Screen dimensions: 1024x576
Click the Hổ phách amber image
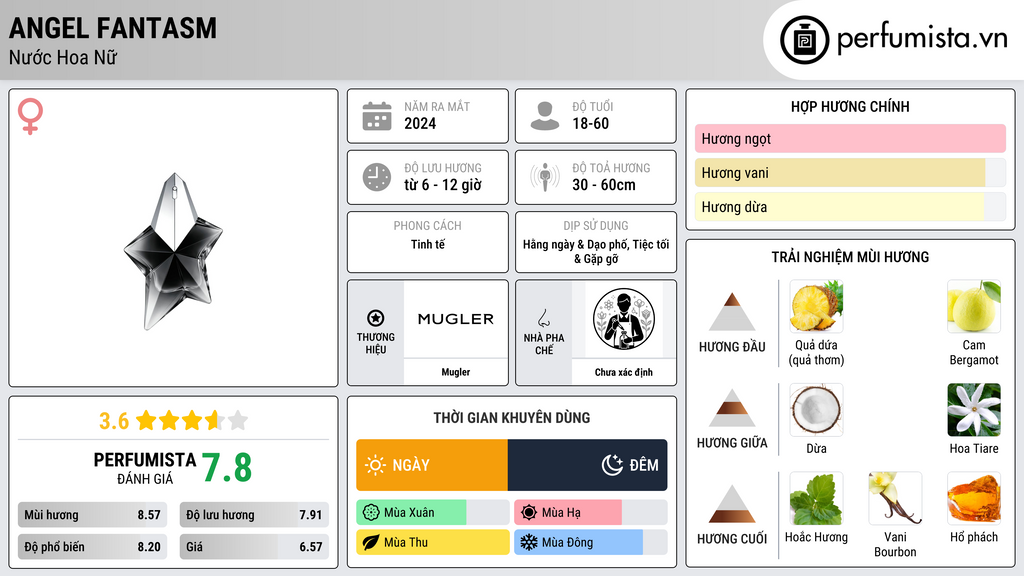(974, 498)
